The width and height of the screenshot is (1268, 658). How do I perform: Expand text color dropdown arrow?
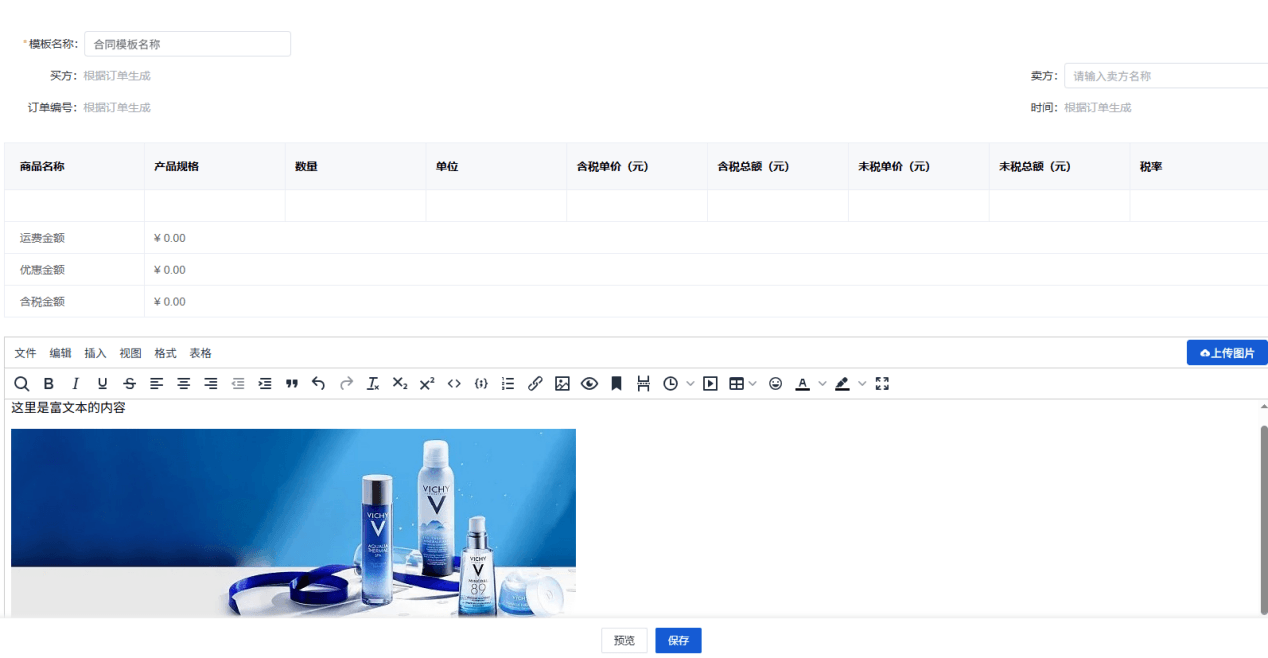(x=822, y=383)
